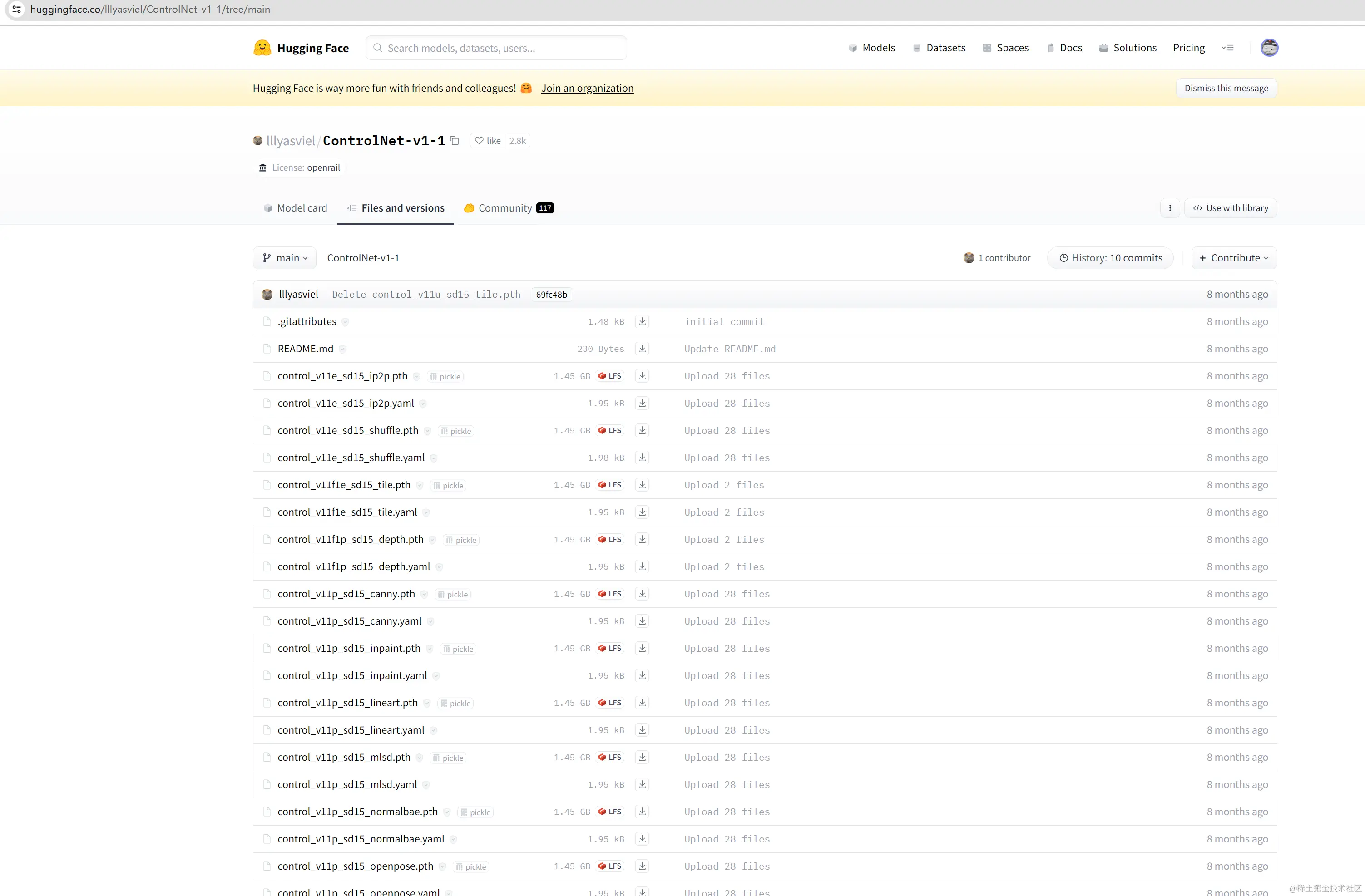Dismiss this message banner

1226,88
